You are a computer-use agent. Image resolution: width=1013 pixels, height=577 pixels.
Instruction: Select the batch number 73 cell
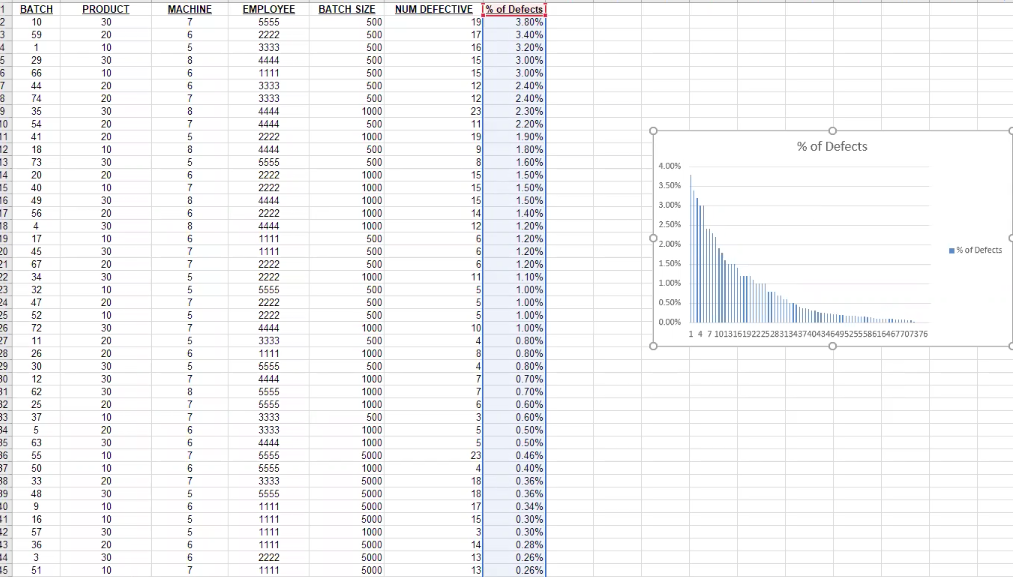36,162
